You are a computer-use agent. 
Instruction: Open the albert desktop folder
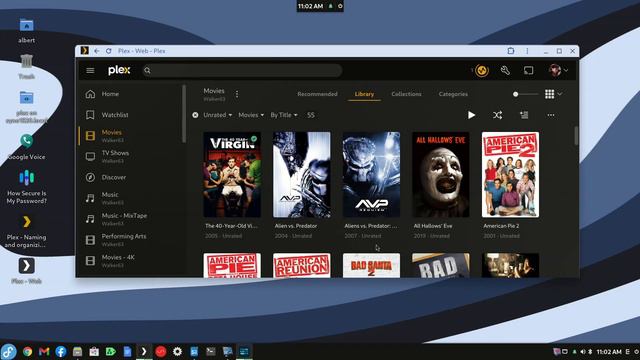[27, 30]
